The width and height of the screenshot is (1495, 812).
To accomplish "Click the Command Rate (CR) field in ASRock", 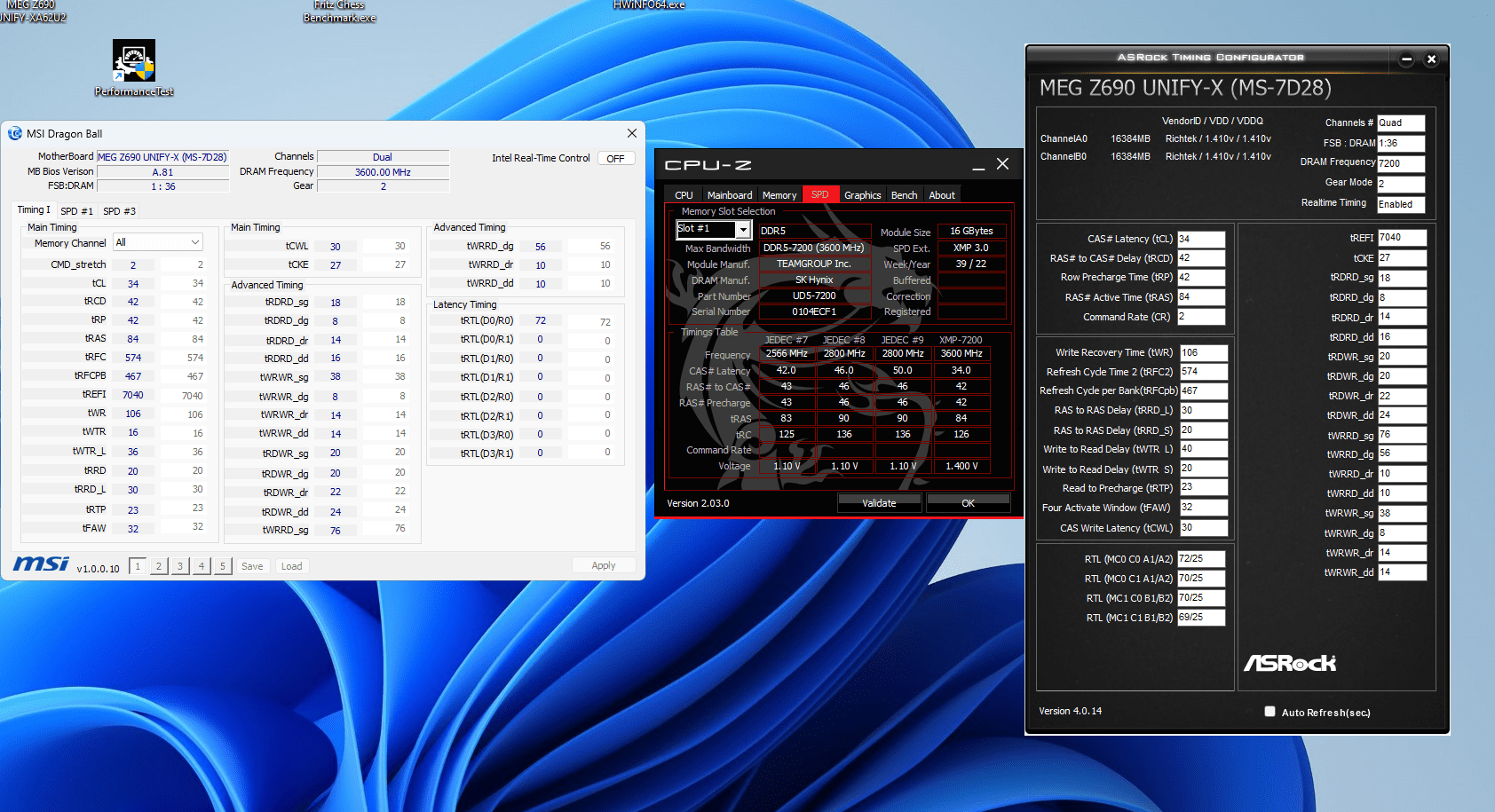I will [x=1201, y=317].
